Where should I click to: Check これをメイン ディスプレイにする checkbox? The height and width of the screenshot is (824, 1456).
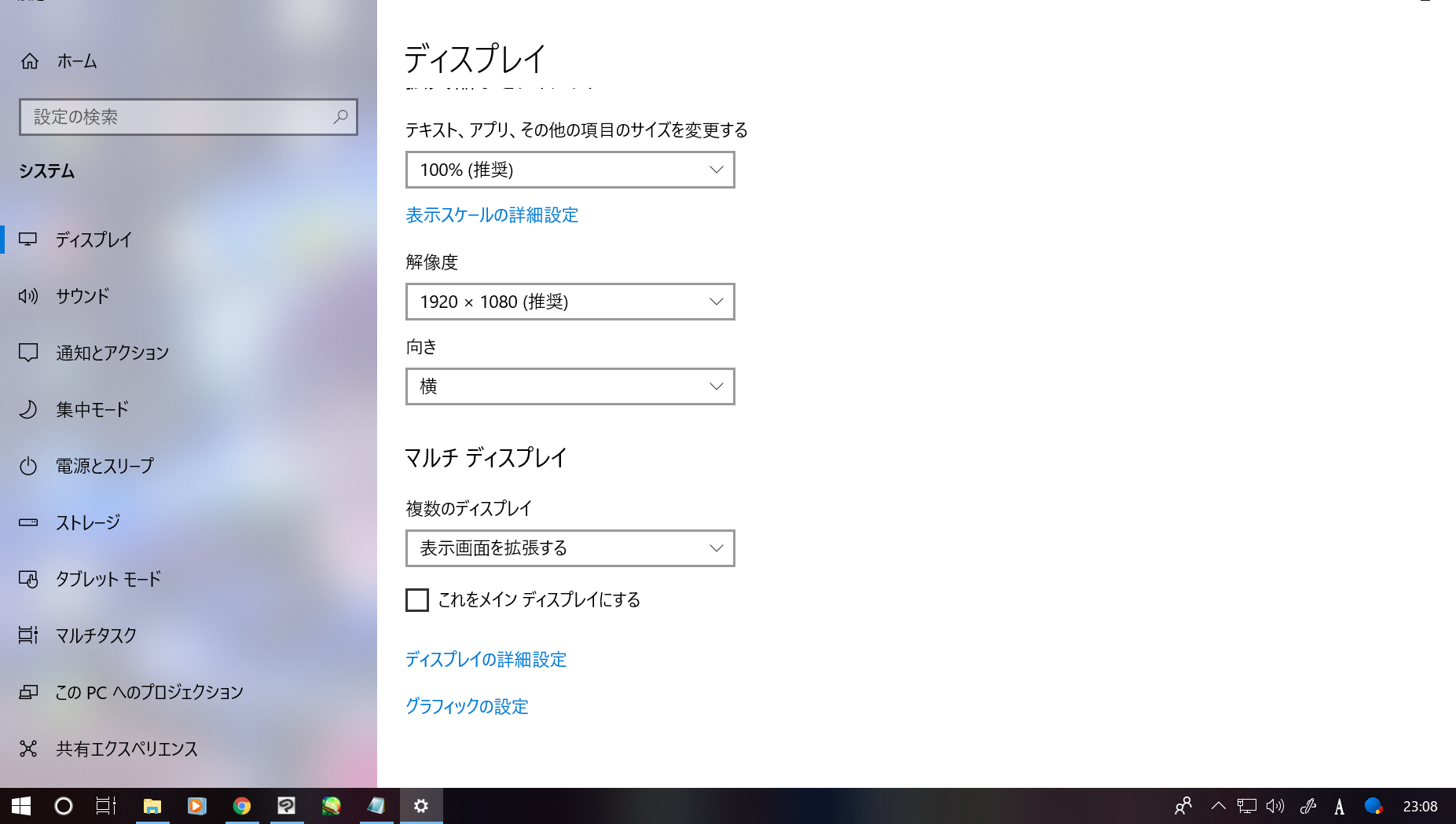pyautogui.click(x=417, y=600)
